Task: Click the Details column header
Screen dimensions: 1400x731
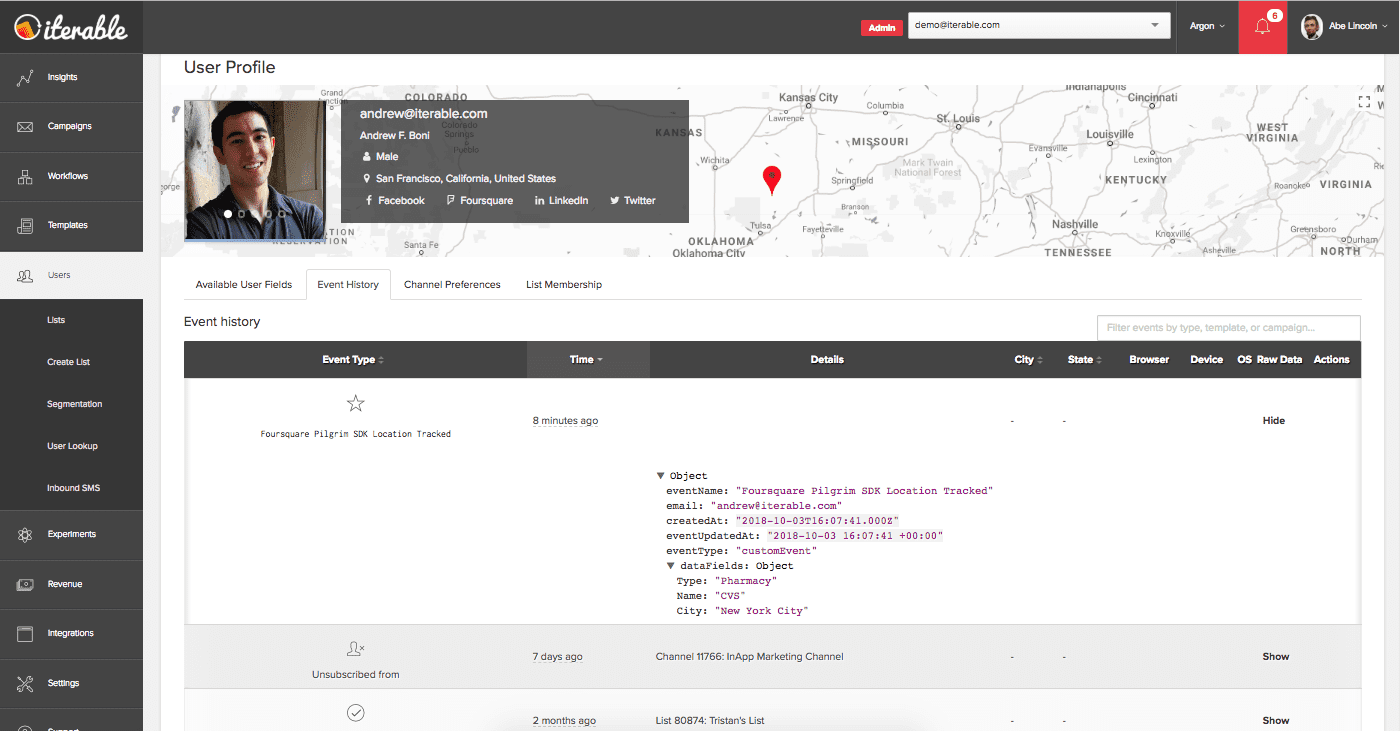Action: coord(827,360)
